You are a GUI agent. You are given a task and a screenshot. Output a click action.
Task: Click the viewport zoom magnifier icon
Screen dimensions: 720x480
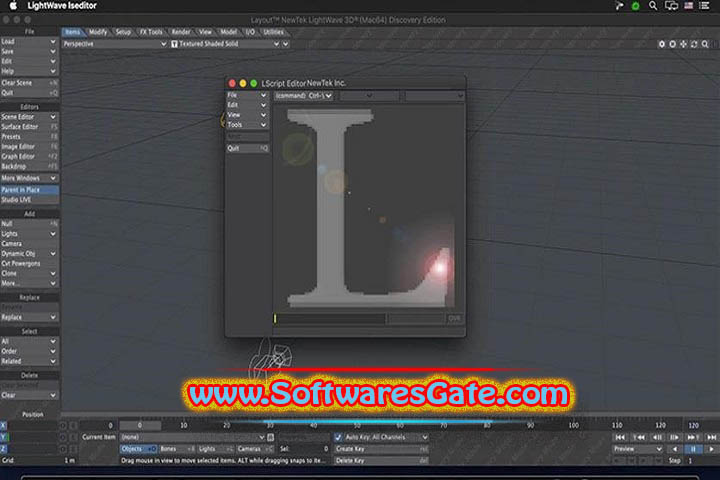click(x=705, y=44)
